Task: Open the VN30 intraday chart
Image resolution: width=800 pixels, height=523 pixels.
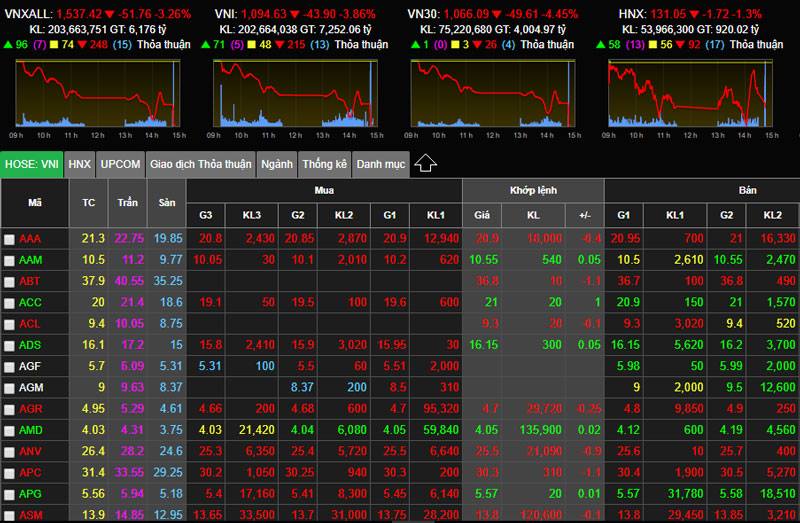Action: pyautogui.click(x=493, y=94)
